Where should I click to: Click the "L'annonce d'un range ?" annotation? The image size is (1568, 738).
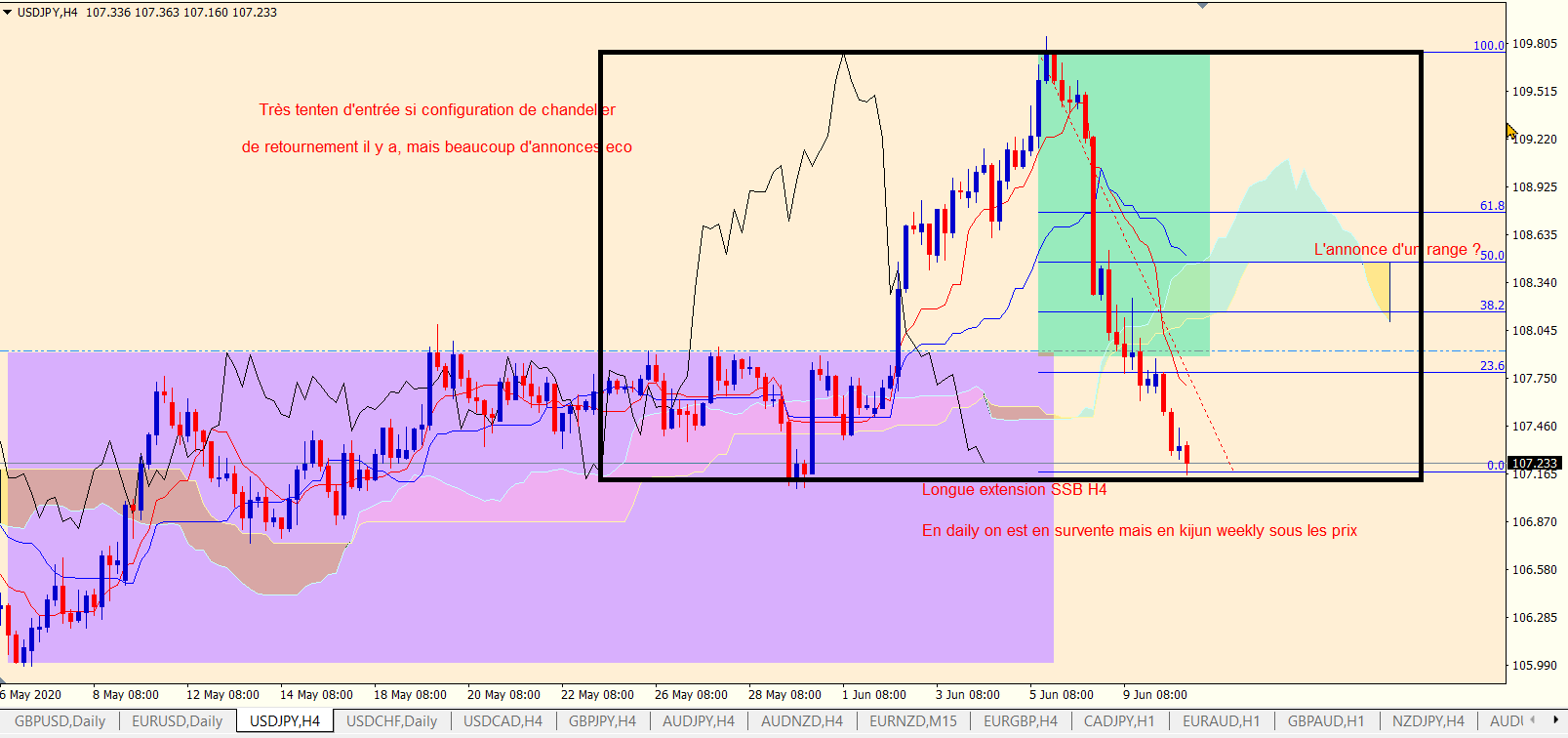pos(1397,249)
